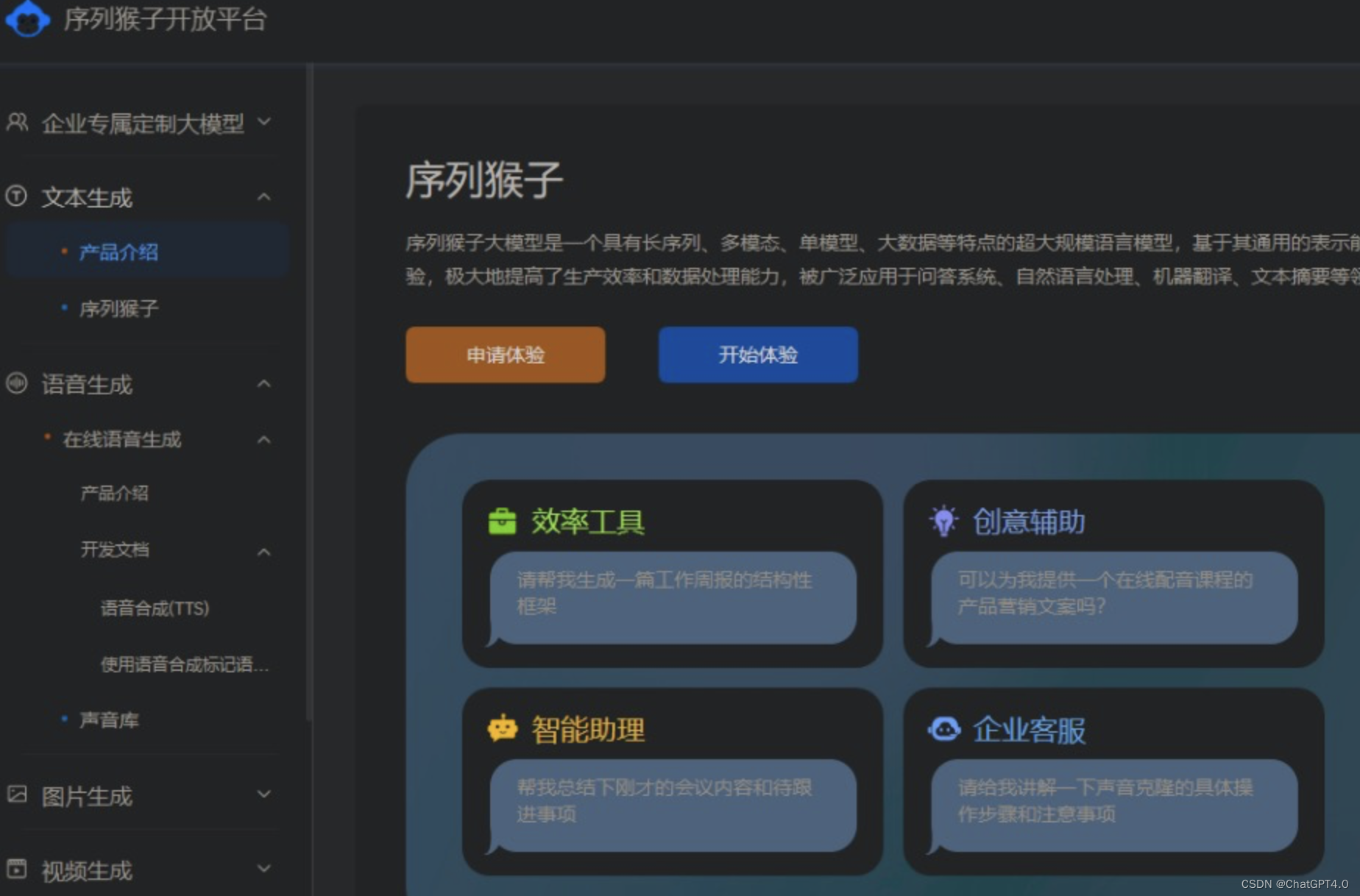
Task: Expand the 视频生成 section chevron
Action: [264, 869]
